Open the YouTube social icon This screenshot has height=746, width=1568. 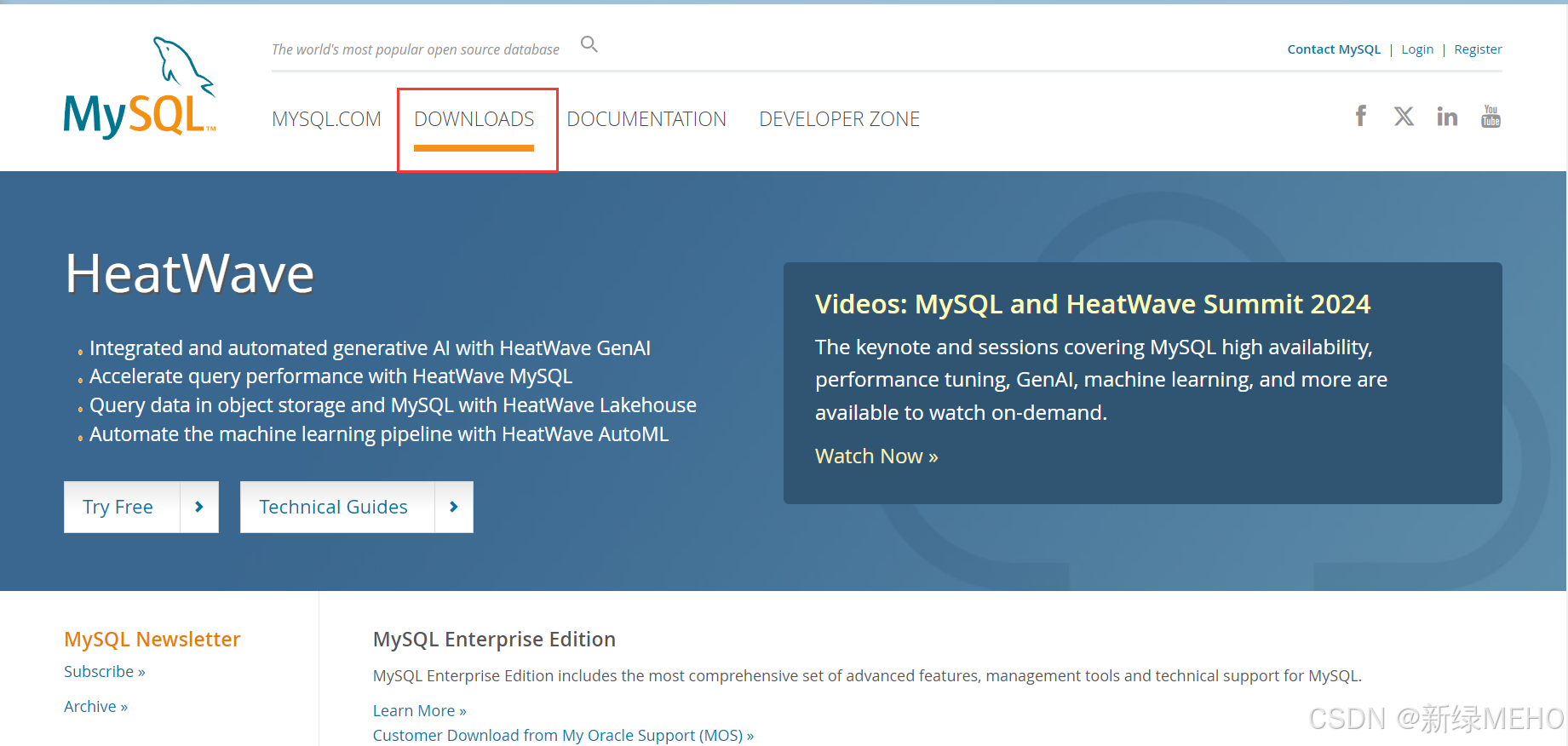(1490, 116)
